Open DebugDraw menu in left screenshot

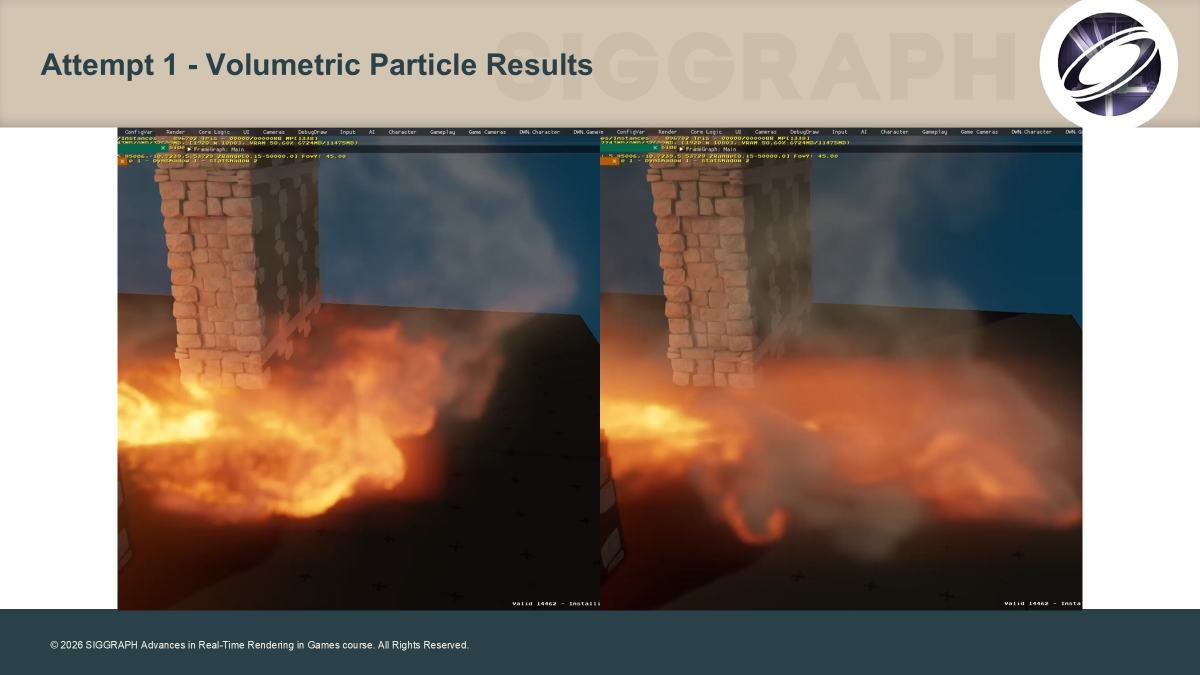pos(312,132)
